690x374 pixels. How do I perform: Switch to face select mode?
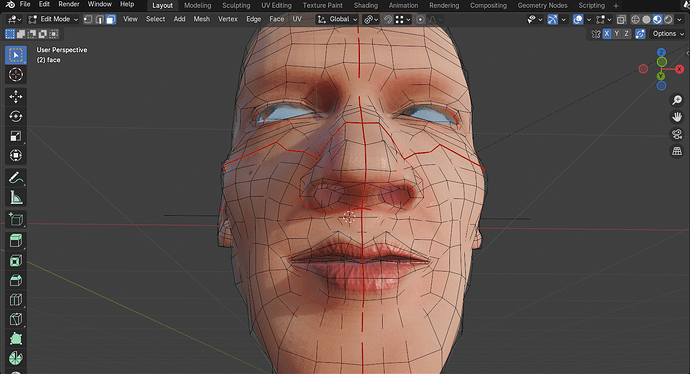click(x=110, y=19)
